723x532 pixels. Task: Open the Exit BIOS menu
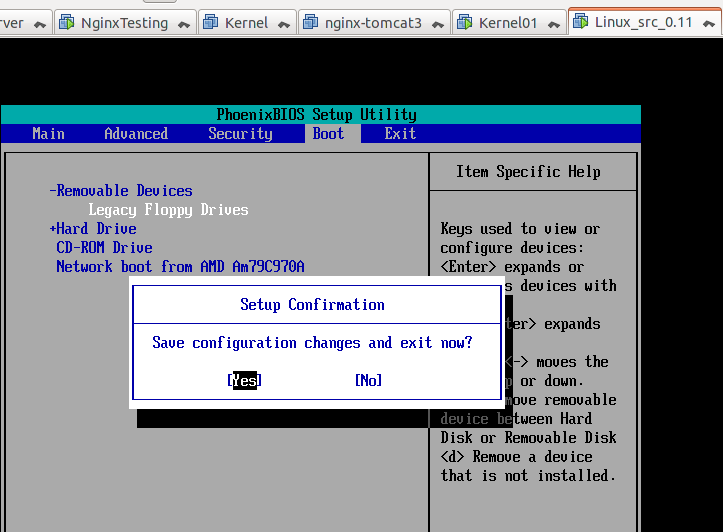tap(400, 134)
